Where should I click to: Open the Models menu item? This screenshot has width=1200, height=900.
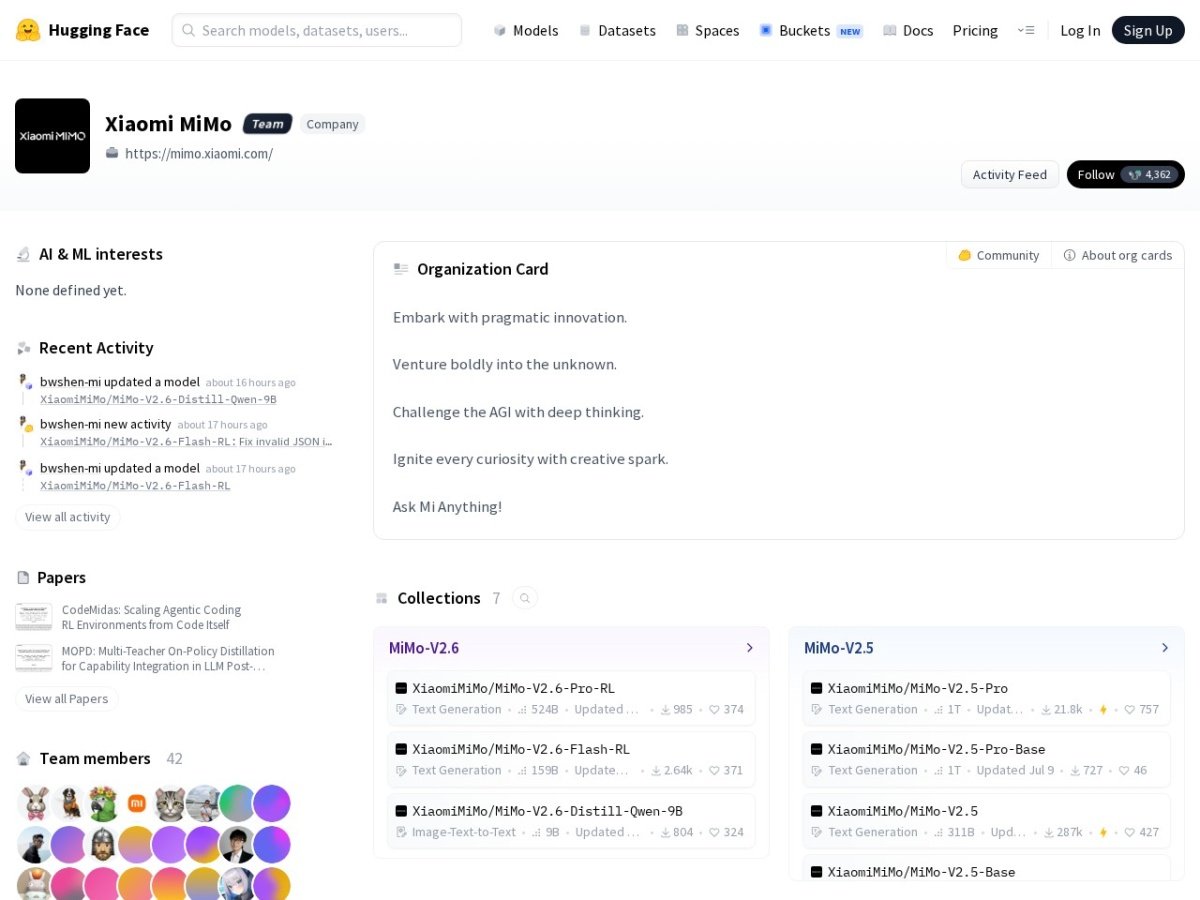tap(526, 30)
